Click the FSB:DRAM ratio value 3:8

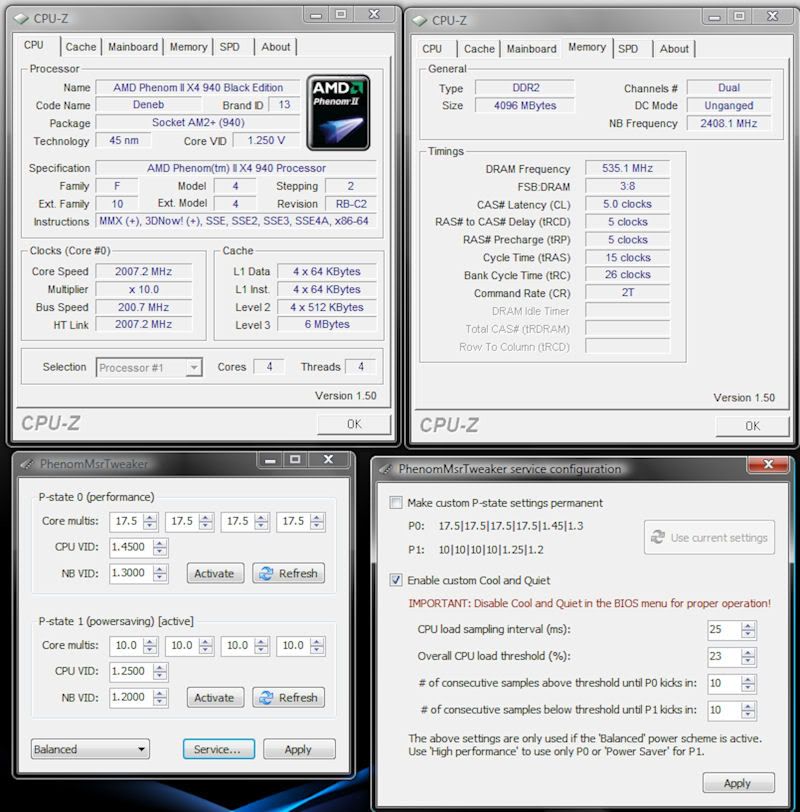(627, 186)
